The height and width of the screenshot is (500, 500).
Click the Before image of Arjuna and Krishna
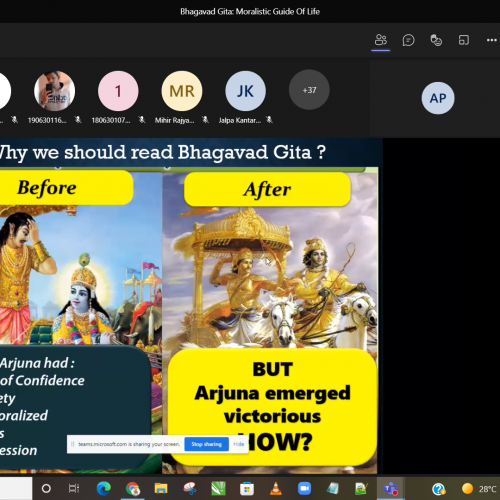[81, 275]
